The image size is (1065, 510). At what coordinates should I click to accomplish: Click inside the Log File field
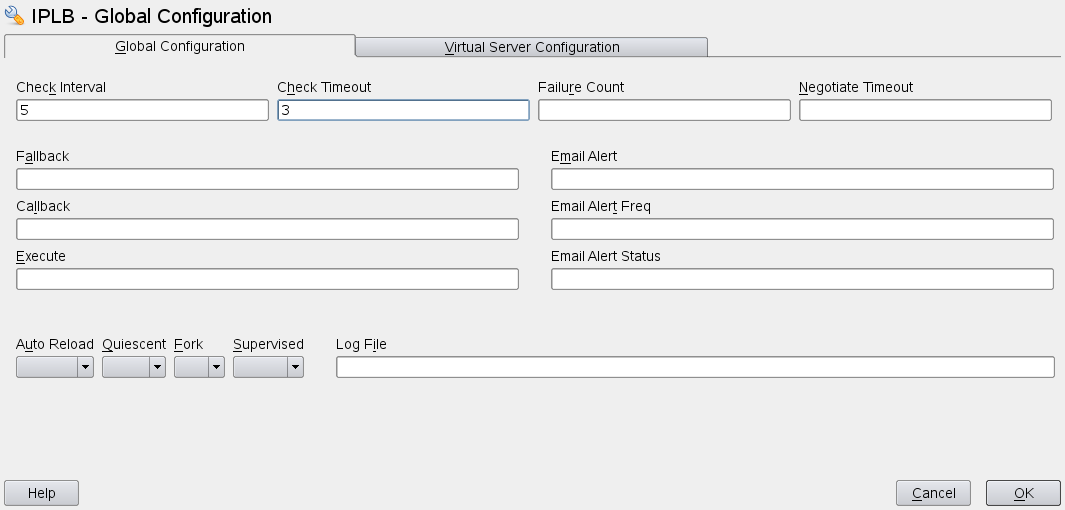click(695, 367)
